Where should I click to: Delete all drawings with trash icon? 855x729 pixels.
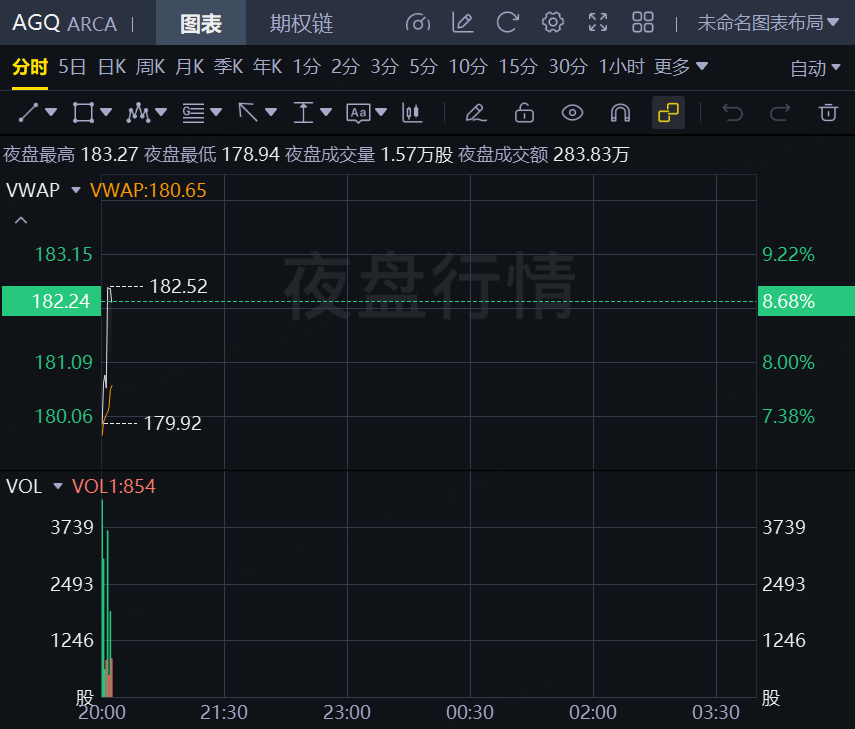tap(827, 112)
